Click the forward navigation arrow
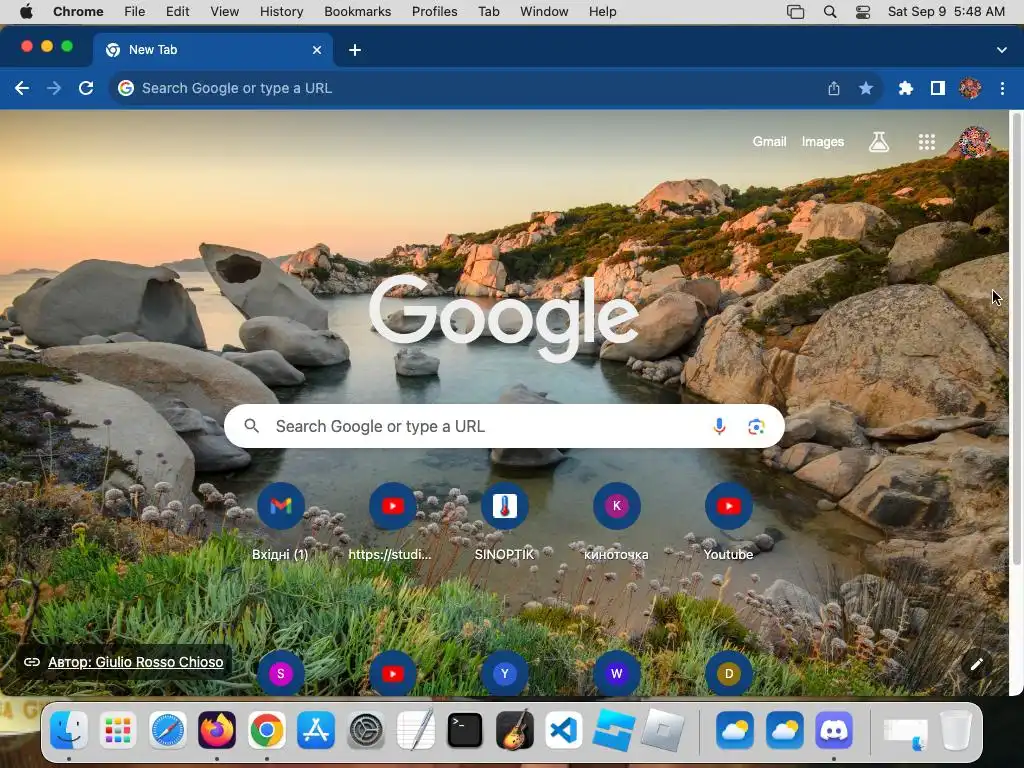1024x768 pixels. [x=54, y=88]
